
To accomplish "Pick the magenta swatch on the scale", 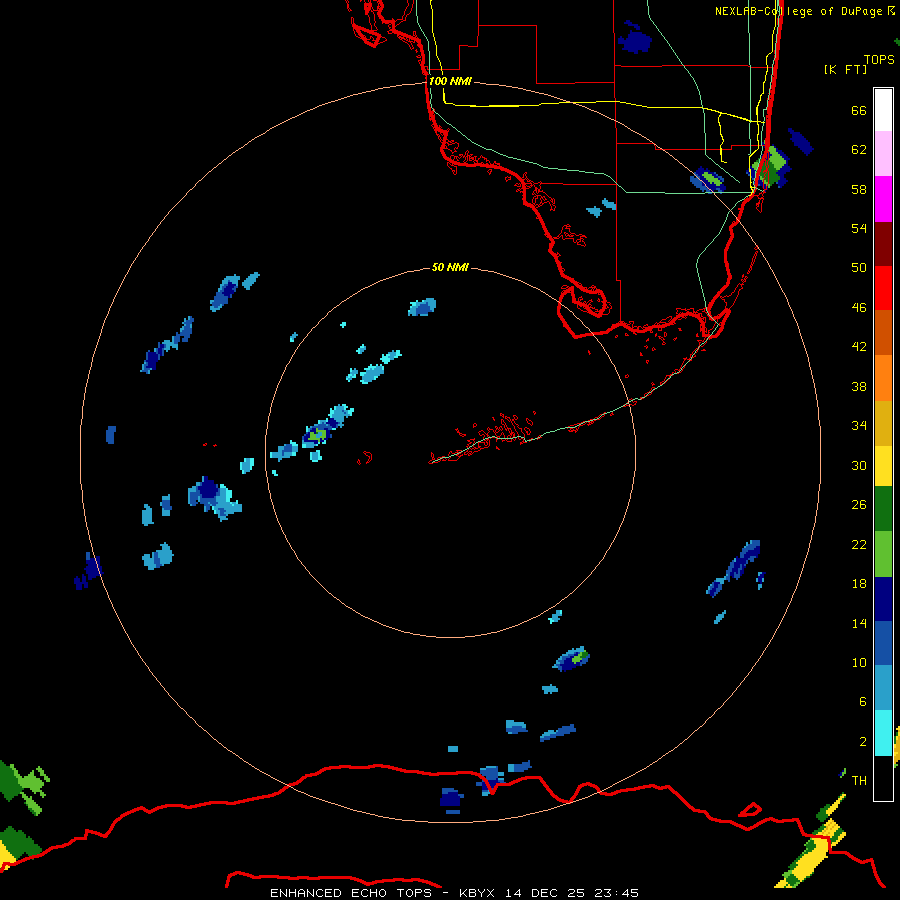I will (883, 199).
